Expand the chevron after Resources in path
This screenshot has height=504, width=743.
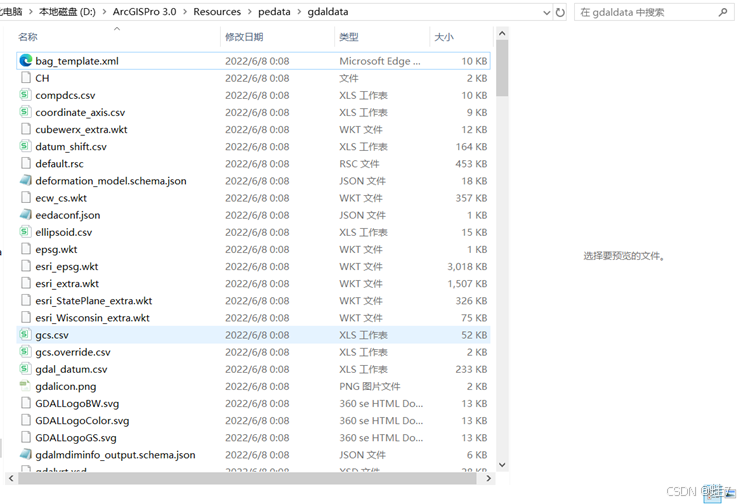[250, 12]
